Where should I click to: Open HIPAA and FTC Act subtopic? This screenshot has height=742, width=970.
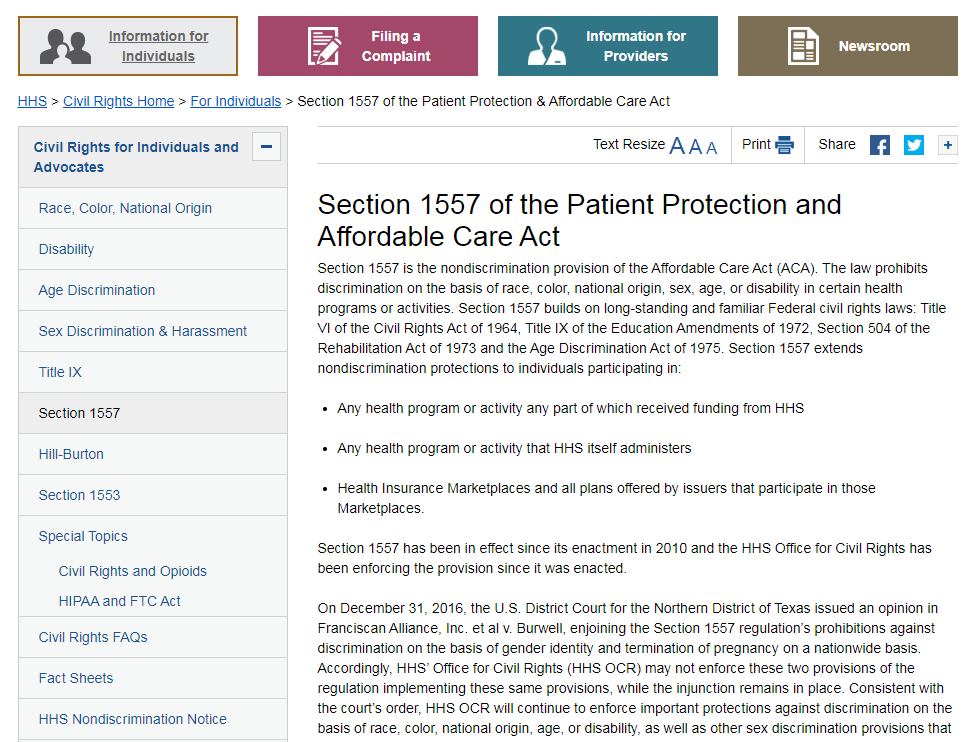(120, 601)
